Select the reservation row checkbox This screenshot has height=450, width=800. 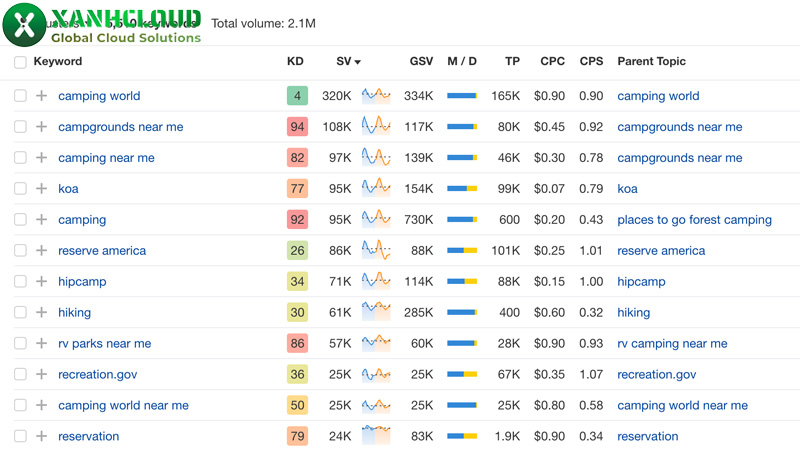[20, 437]
